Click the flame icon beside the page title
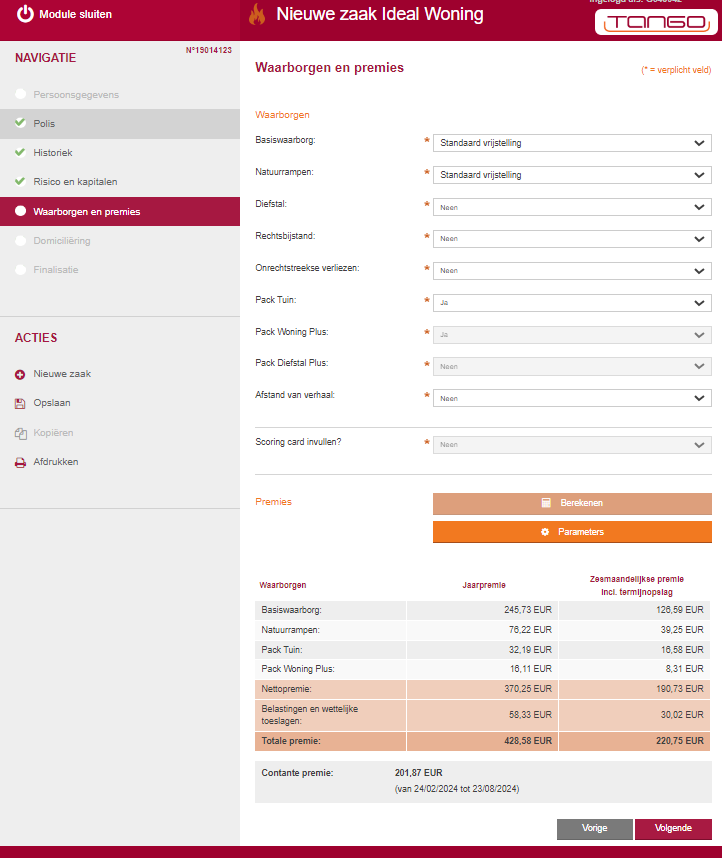 coord(257,15)
